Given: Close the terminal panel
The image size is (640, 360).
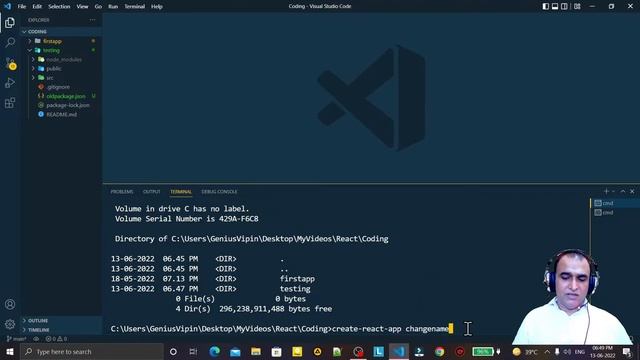Looking at the screenshot, I should point(632,191).
